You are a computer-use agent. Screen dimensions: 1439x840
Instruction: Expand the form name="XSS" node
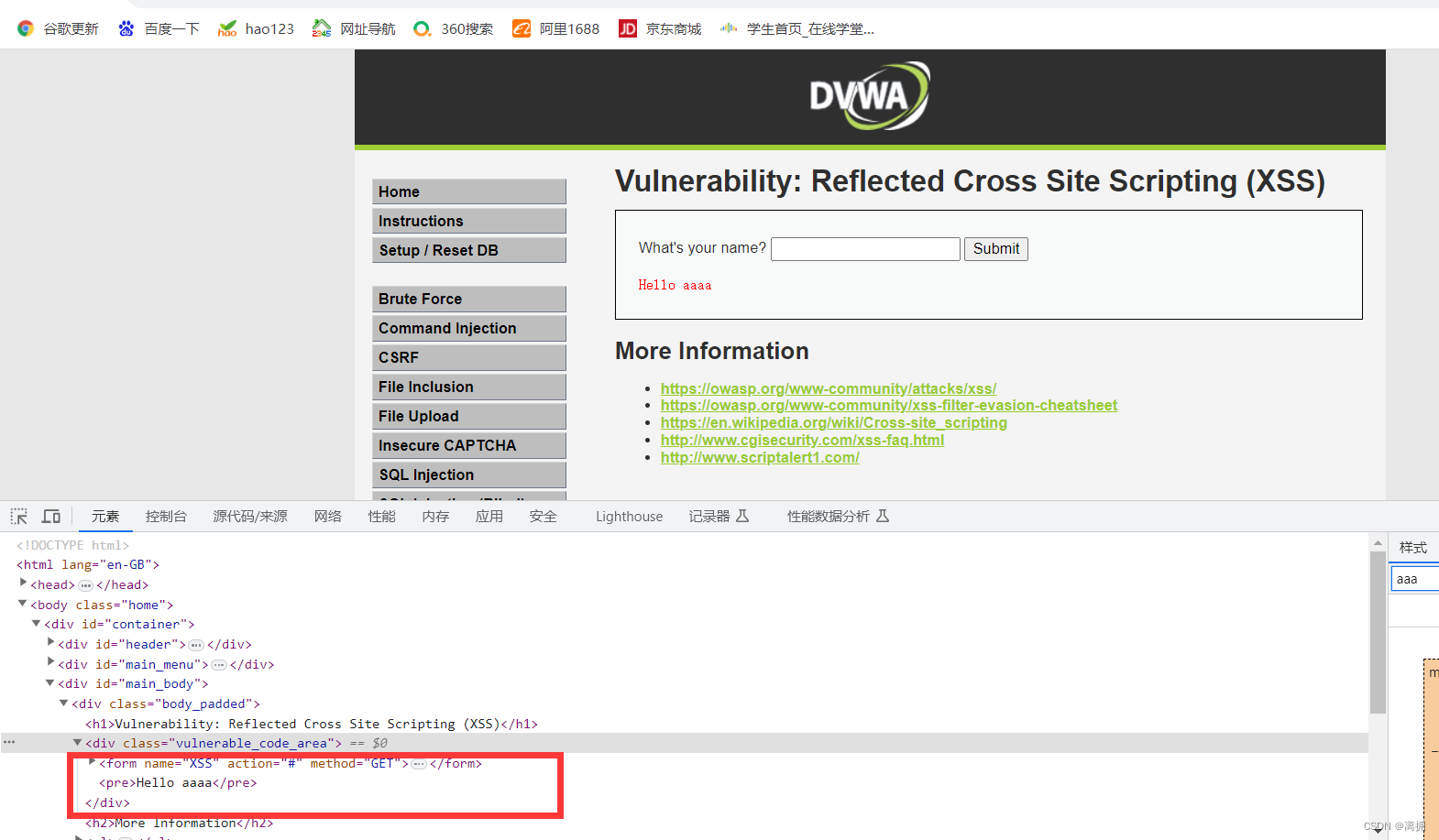pos(92,762)
